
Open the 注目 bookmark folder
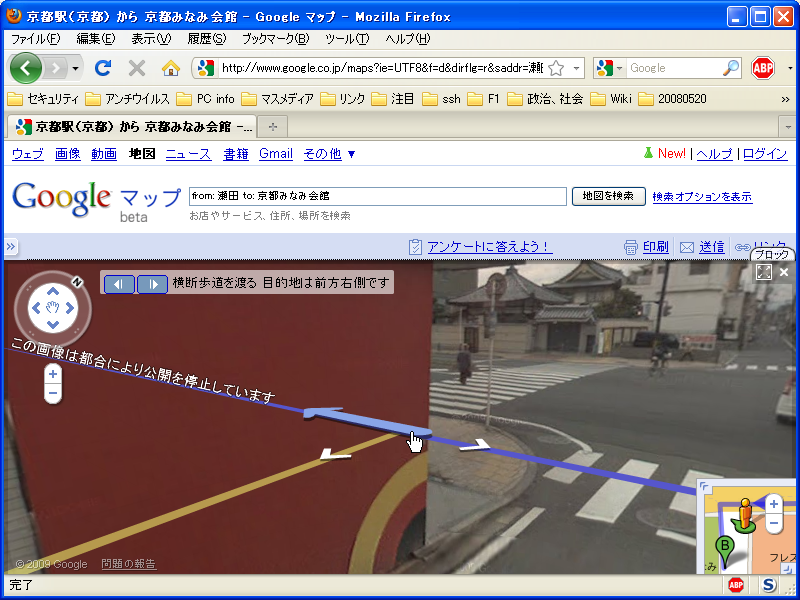pyautogui.click(x=393, y=99)
